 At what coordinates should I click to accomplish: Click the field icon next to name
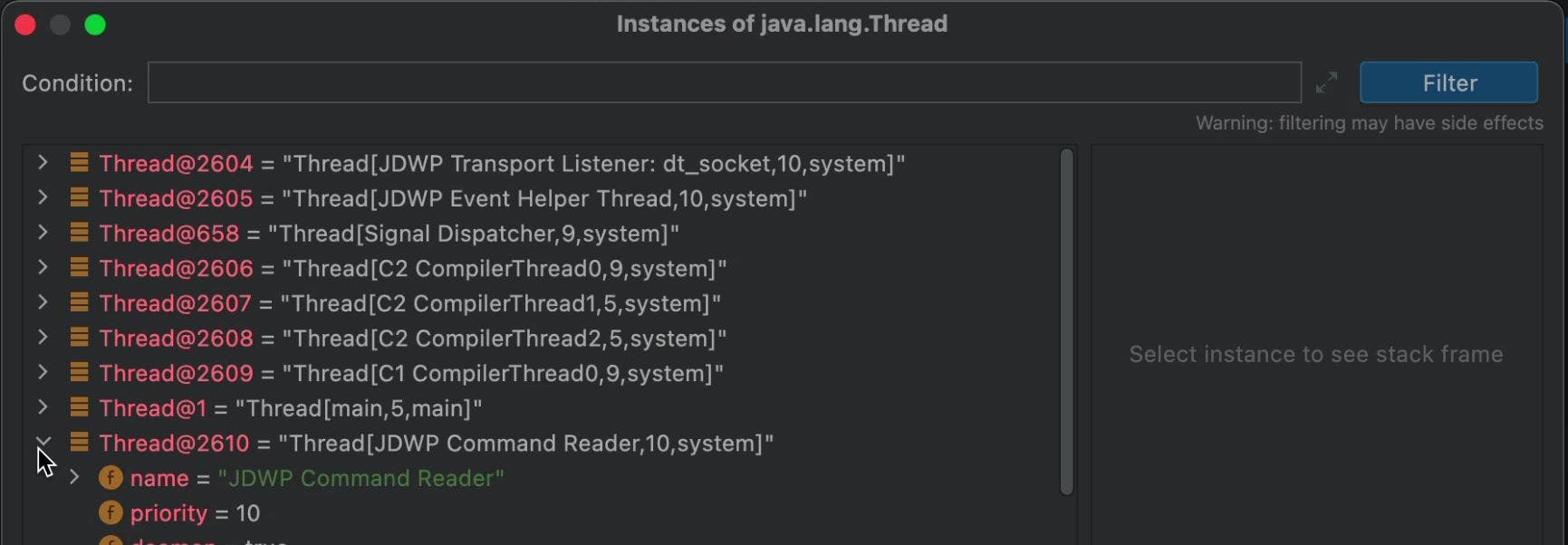tap(111, 477)
